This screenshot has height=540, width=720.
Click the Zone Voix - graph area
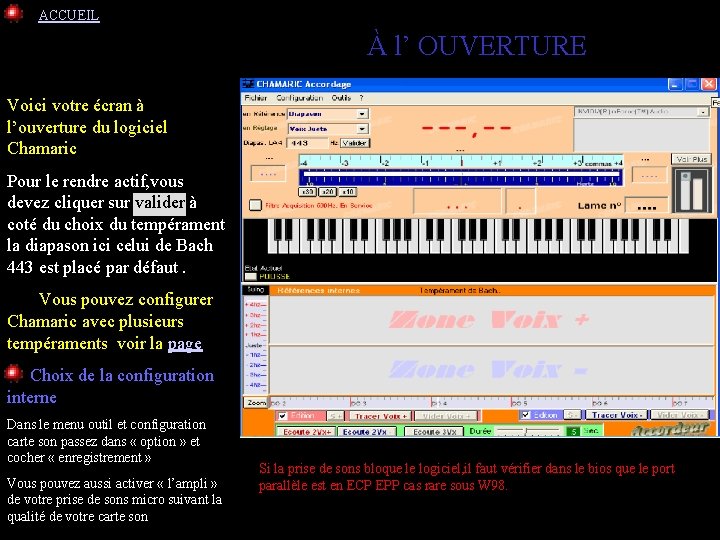pyautogui.click(x=491, y=370)
